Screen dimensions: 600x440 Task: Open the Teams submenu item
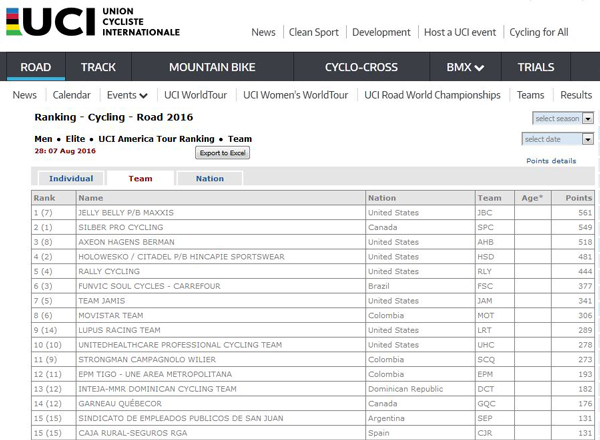click(x=530, y=95)
